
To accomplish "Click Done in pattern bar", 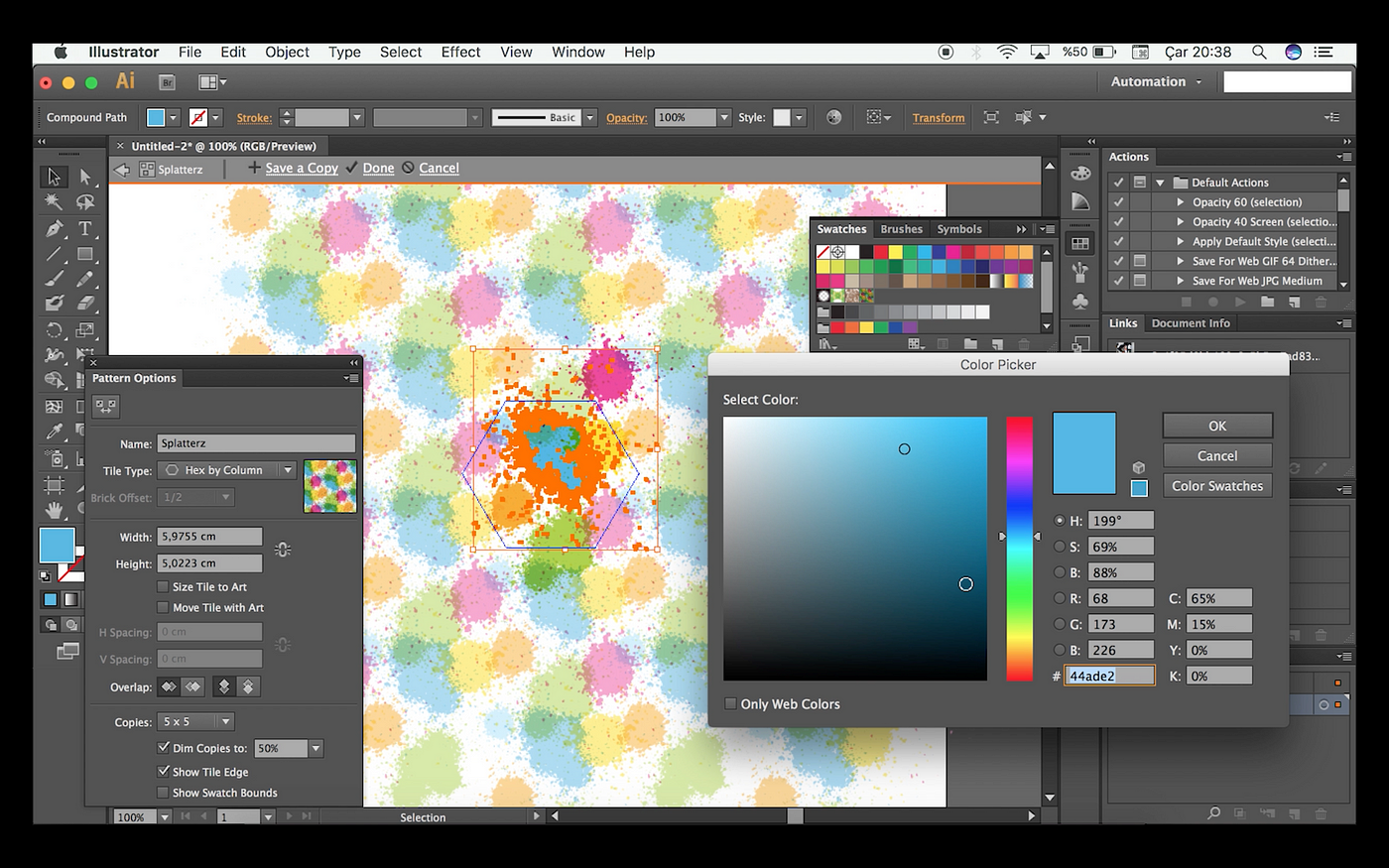I will pyautogui.click(x=378, y=168).
